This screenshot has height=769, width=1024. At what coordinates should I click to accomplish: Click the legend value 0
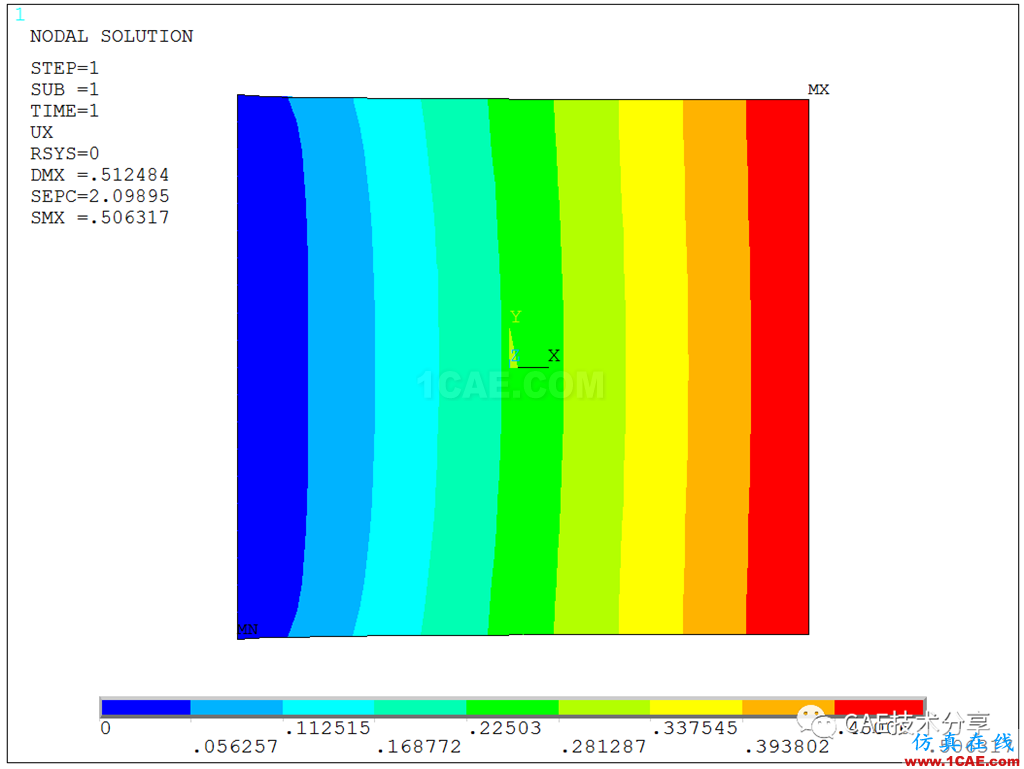click(x=106, y=728)
